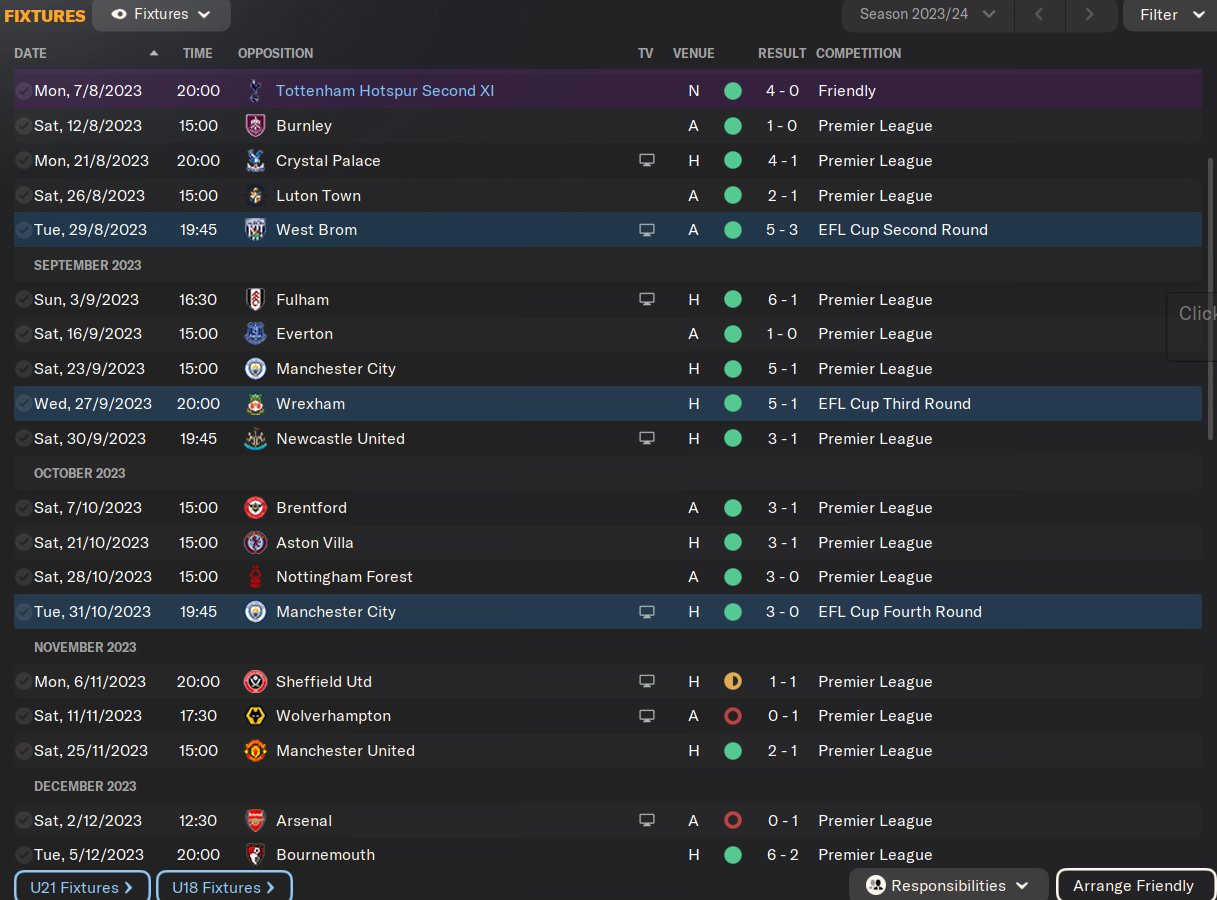Click the vertical scrollbar of the fixtures list
1217x900 pixels.
point(1211,300)
